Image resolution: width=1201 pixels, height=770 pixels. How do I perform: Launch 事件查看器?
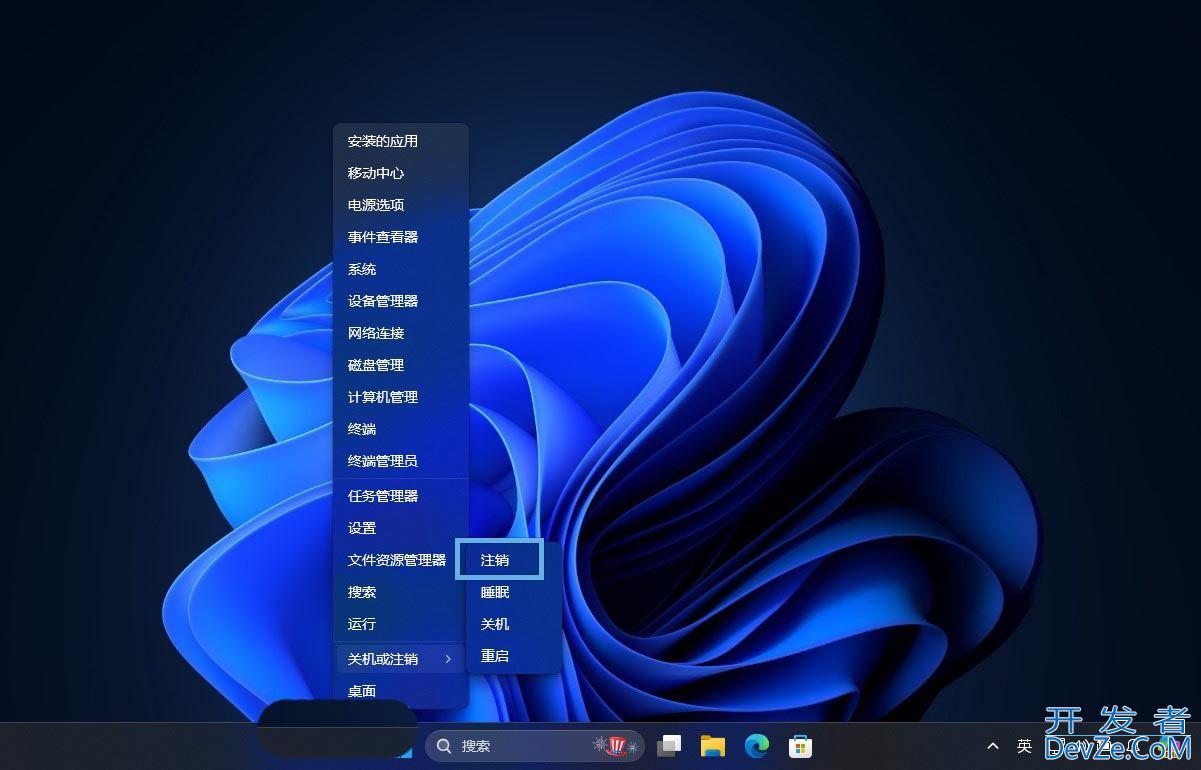pyautogui.click(x=400, y=237)
